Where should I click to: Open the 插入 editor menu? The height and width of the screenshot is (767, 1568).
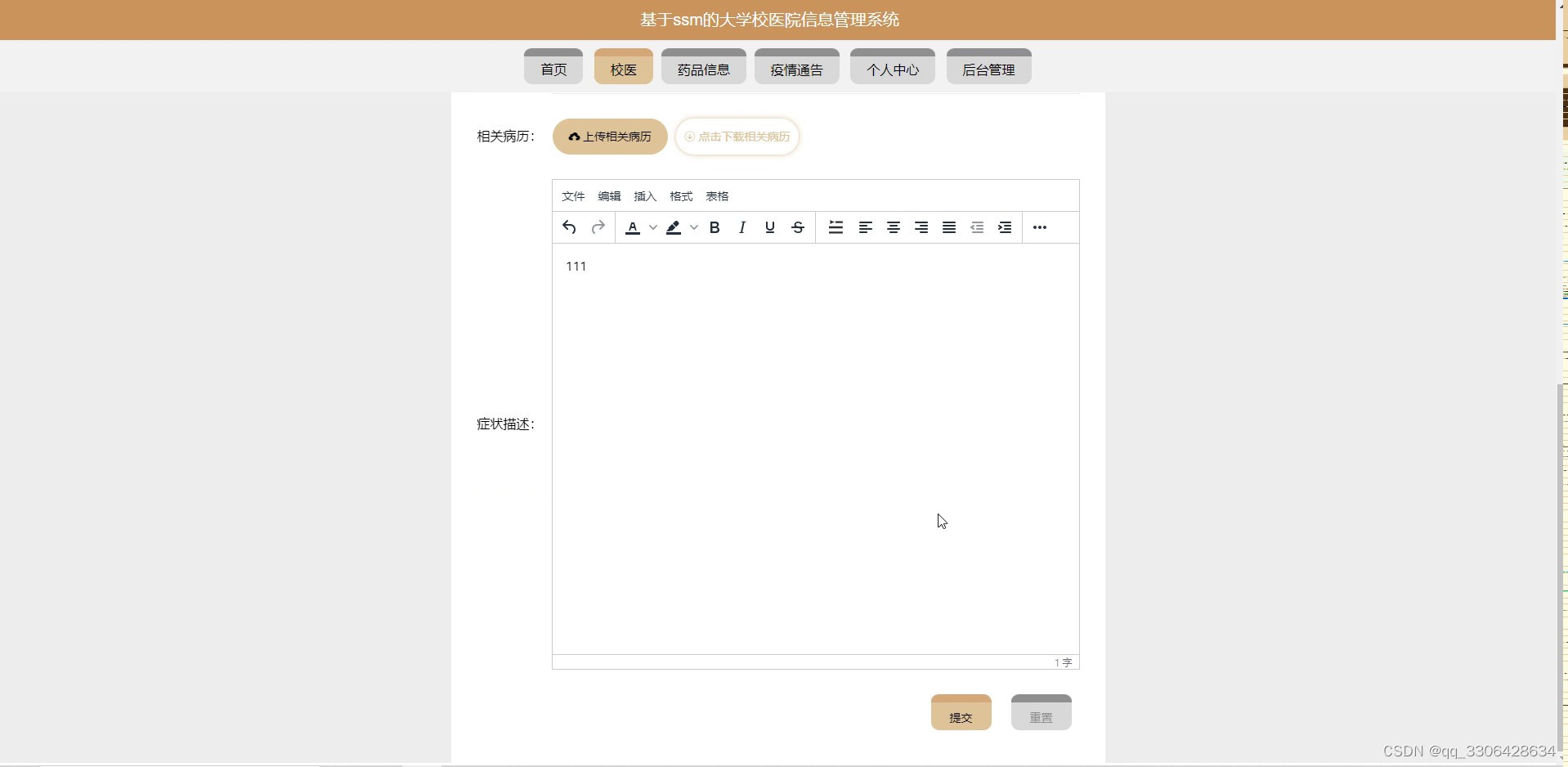(x=645, y=196)
